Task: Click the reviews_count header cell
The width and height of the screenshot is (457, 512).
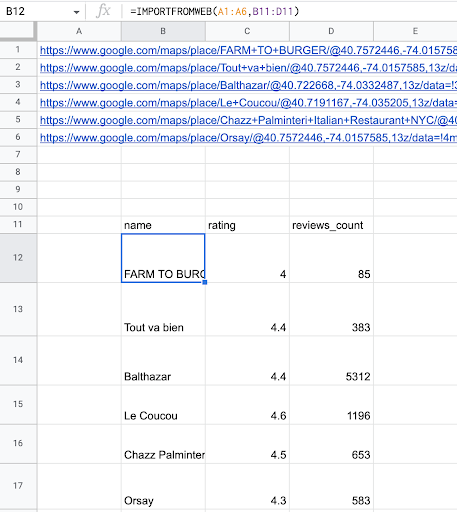Action: 331,225
